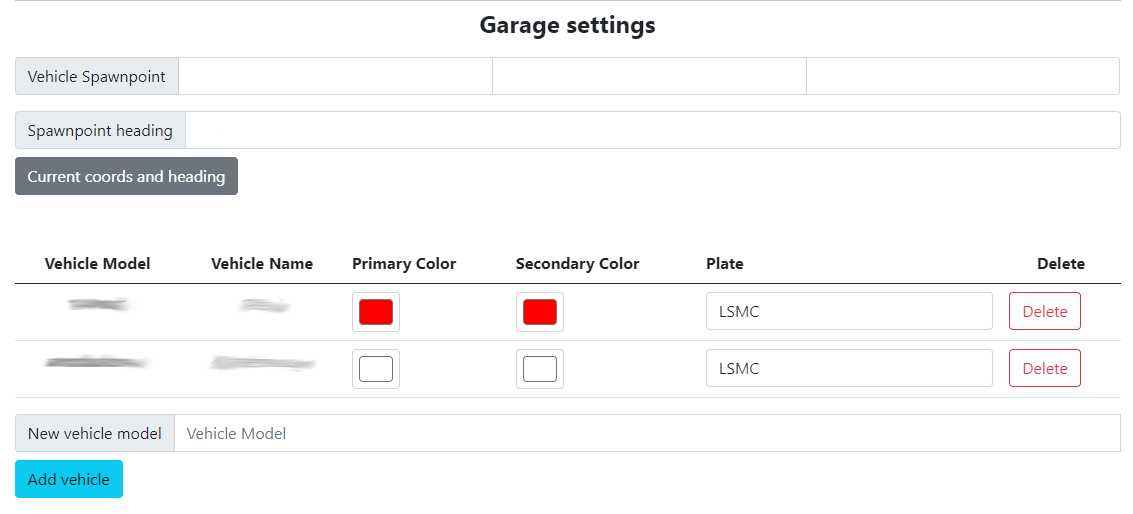Image resolution: width=1133 pixels, height=514 pixels.
Task: Click the Vehicle Model placeholder input
Action: 646,433
